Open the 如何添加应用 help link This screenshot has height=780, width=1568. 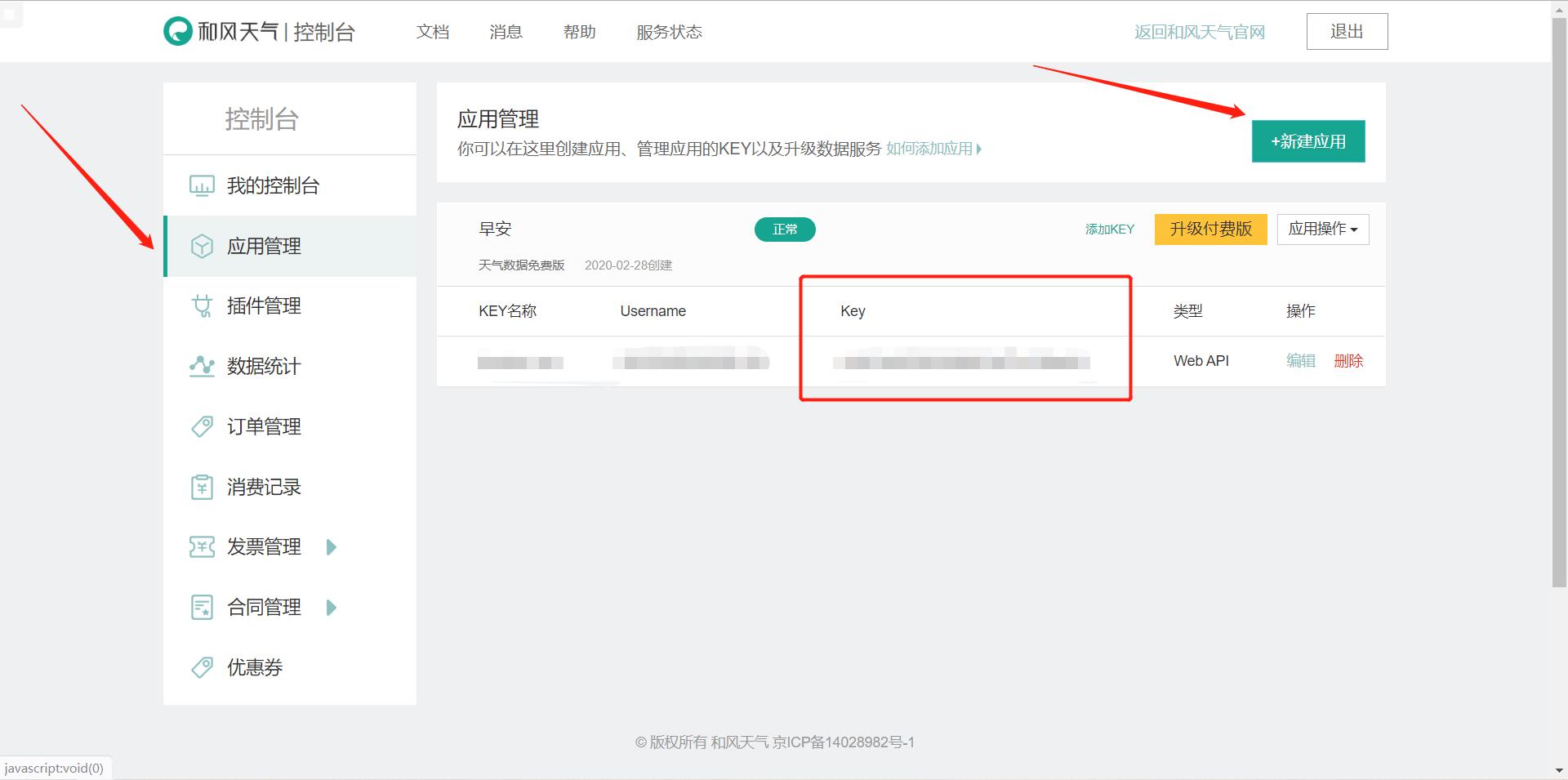tap(933, 149)
